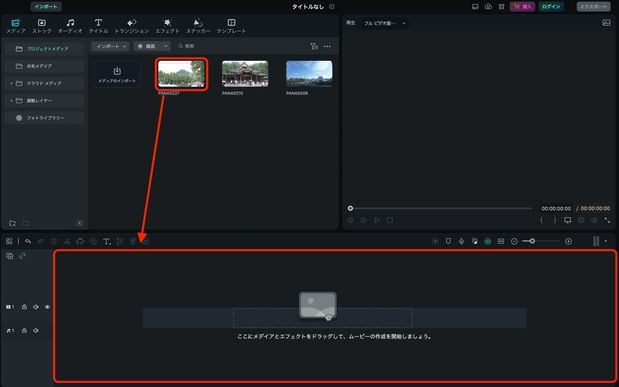Open the ステッカー (Stickers) tab
Viewport: 619px width, 387px height.
(x=198, y=26)
